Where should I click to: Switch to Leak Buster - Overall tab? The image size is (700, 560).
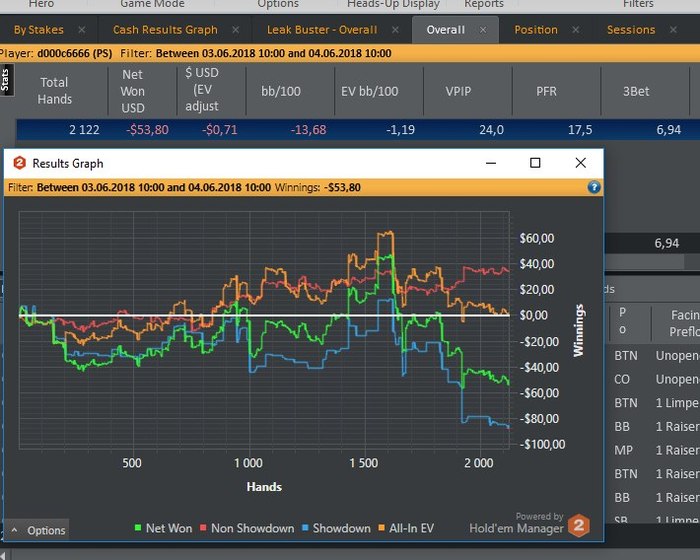coord(322,30)
